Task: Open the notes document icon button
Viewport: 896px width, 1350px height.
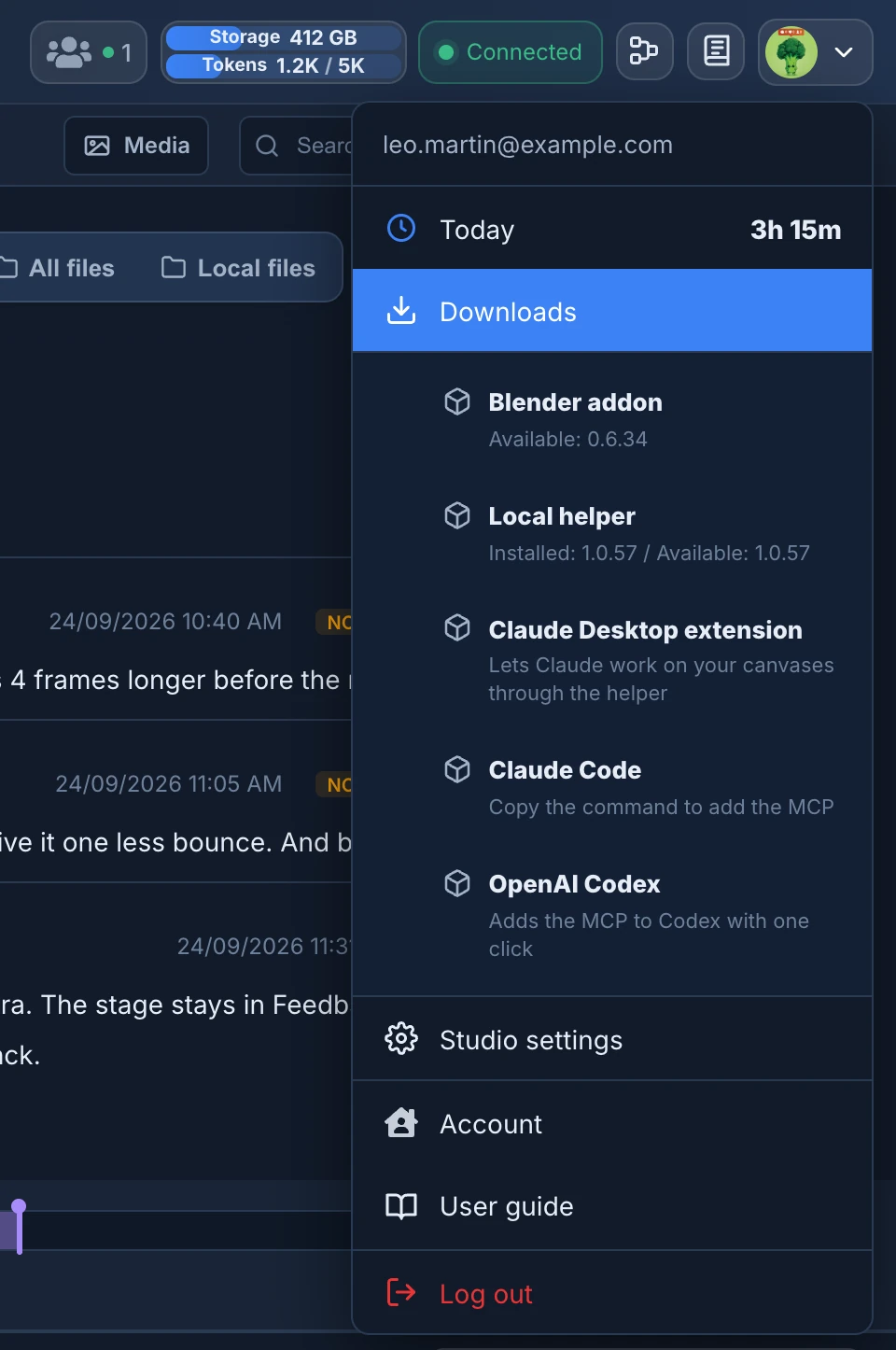Action: point(716,50)
